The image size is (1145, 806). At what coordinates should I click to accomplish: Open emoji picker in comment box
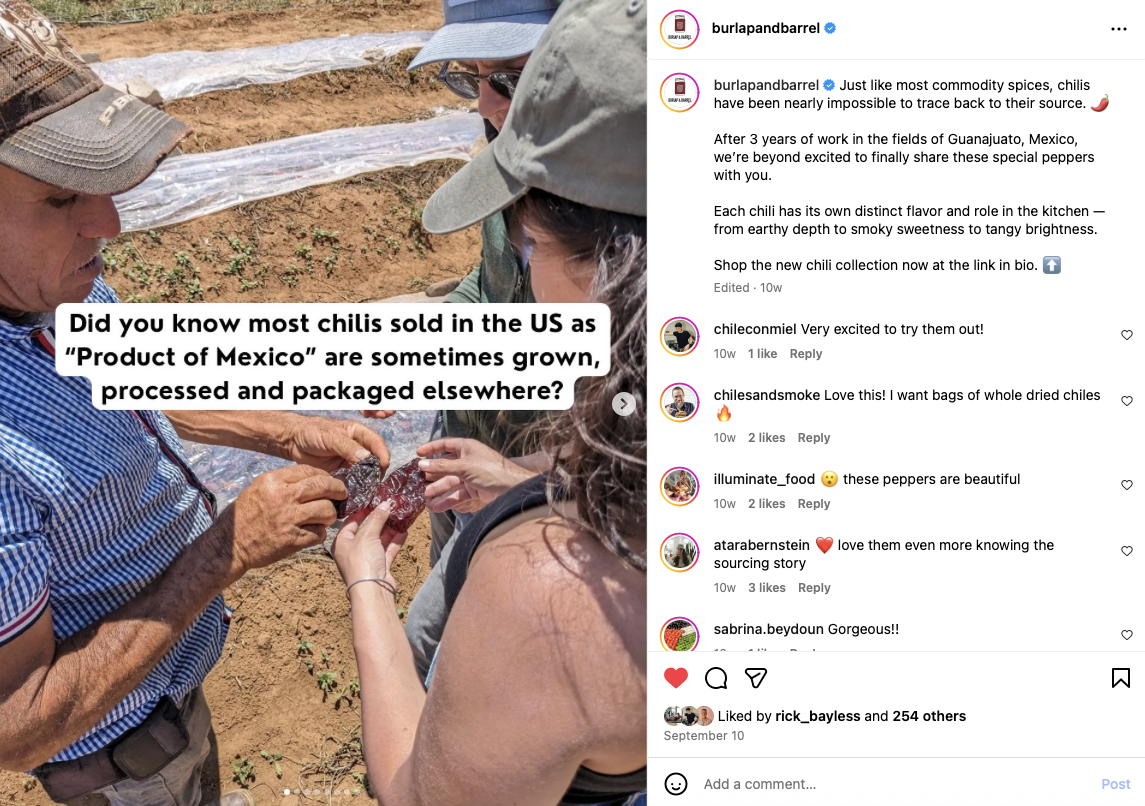(x=675, y=783)
